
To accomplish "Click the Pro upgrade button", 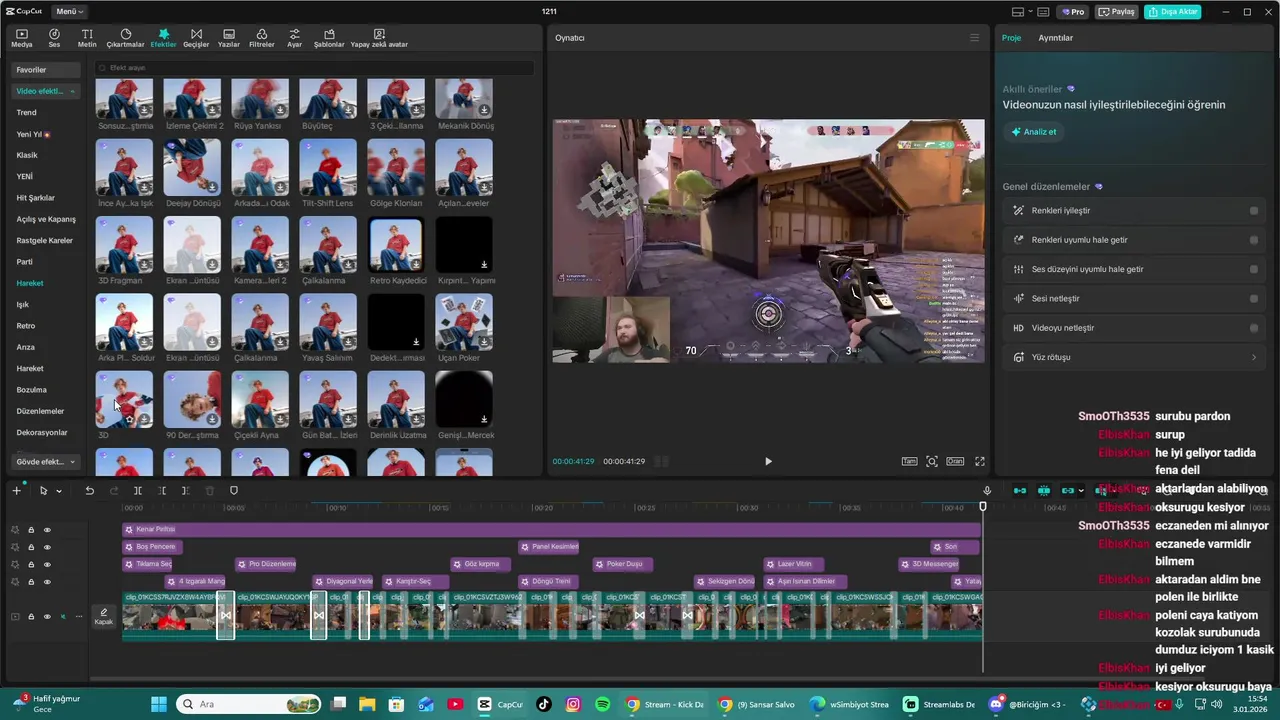I will (x=1074, y=12).
